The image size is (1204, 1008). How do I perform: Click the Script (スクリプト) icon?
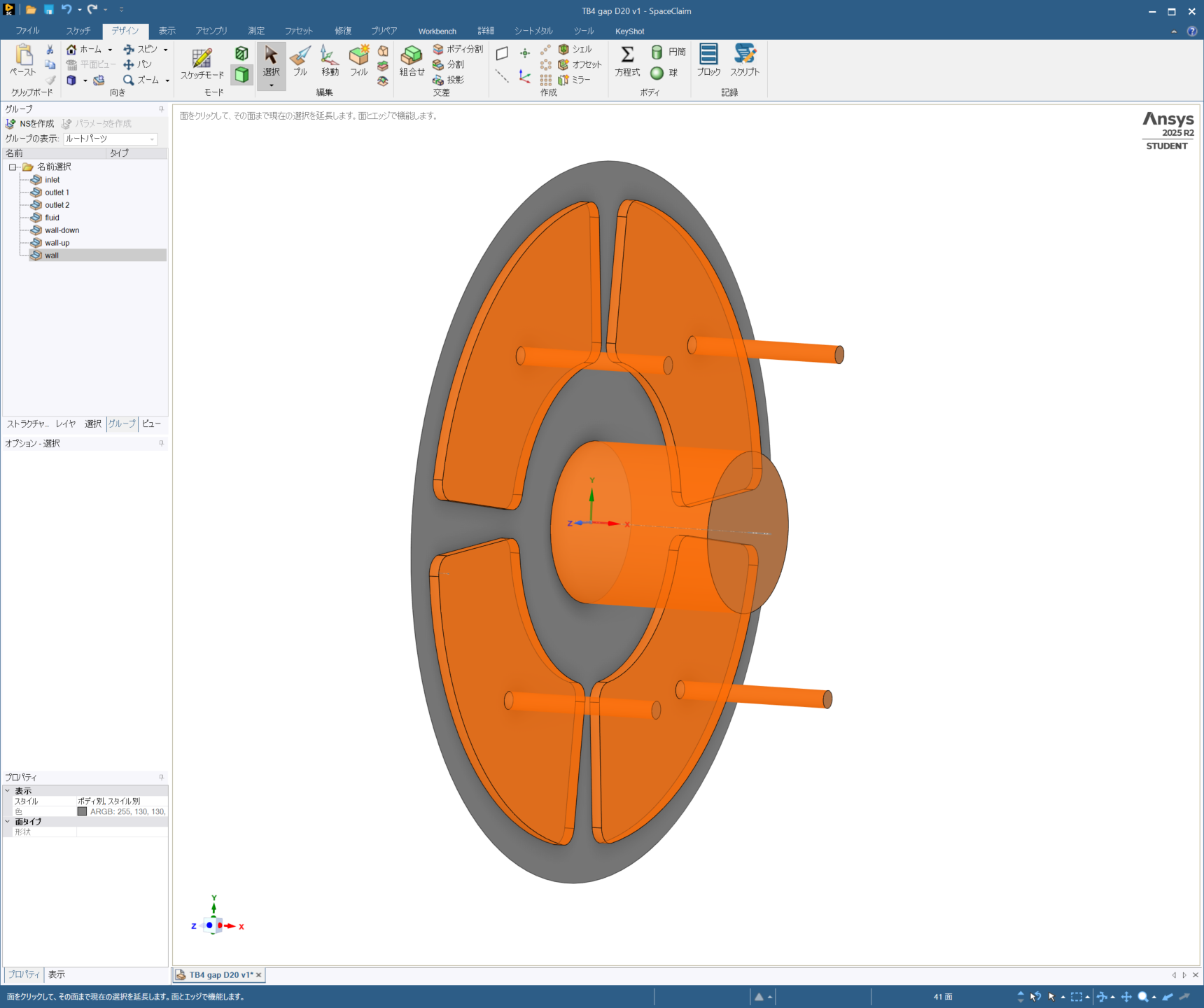(x=744, y=60)
